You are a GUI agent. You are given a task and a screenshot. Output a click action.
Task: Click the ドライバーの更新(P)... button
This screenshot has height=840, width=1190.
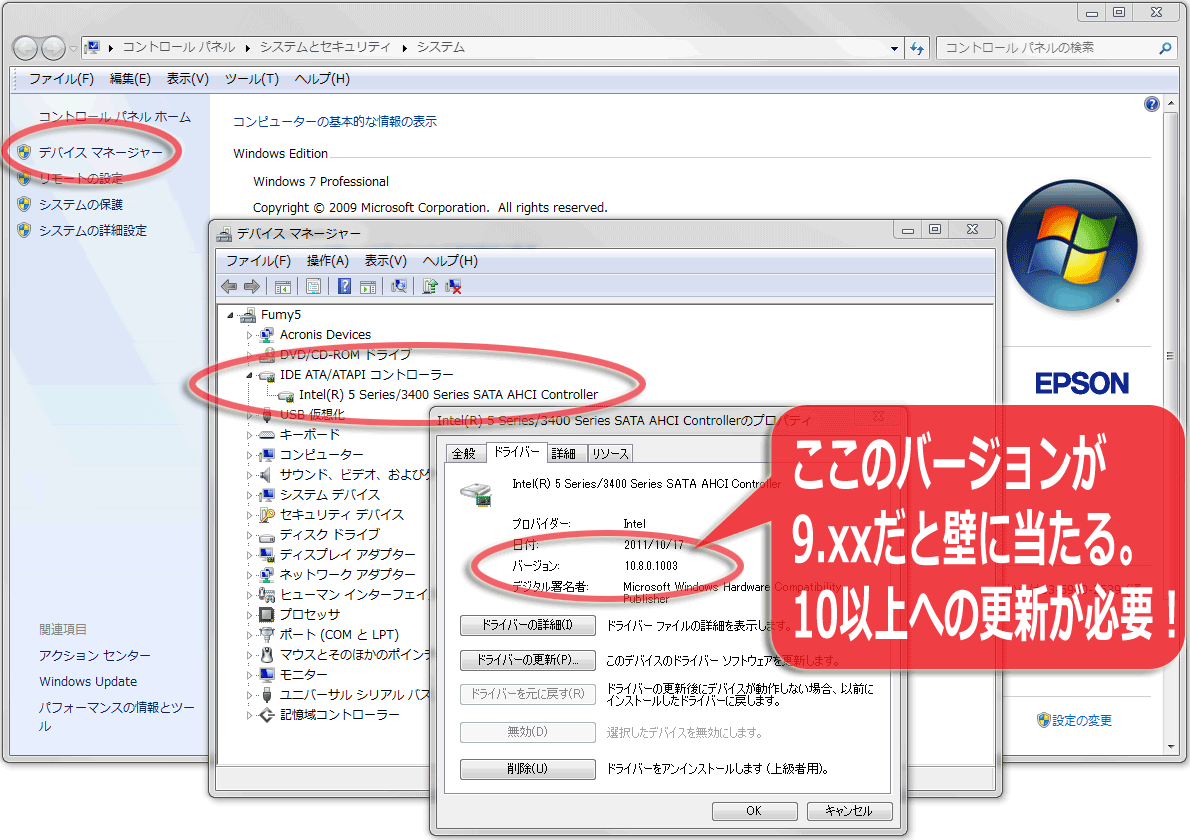click(527, 660)
